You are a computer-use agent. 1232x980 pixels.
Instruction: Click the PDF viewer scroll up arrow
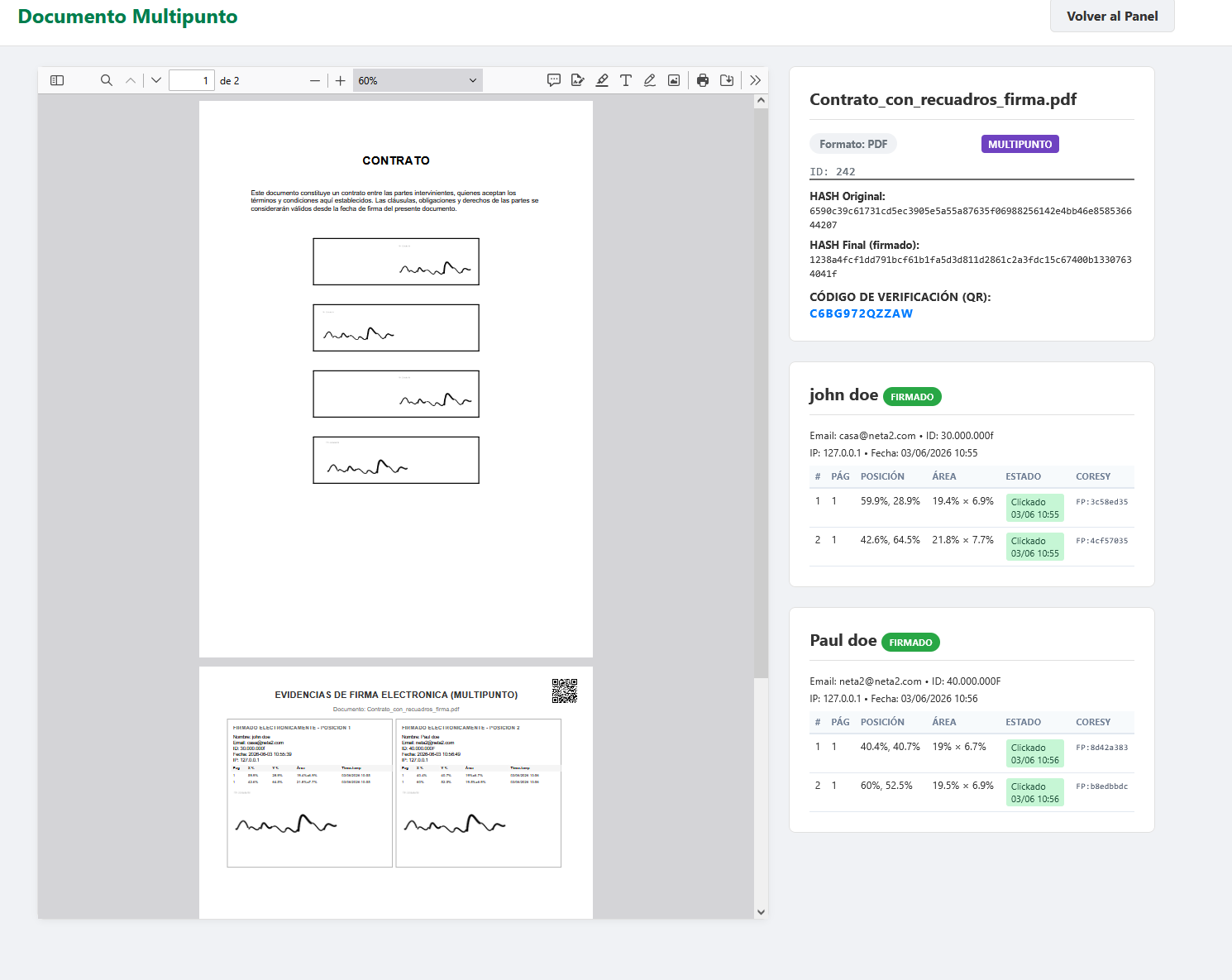coord(761,101)
